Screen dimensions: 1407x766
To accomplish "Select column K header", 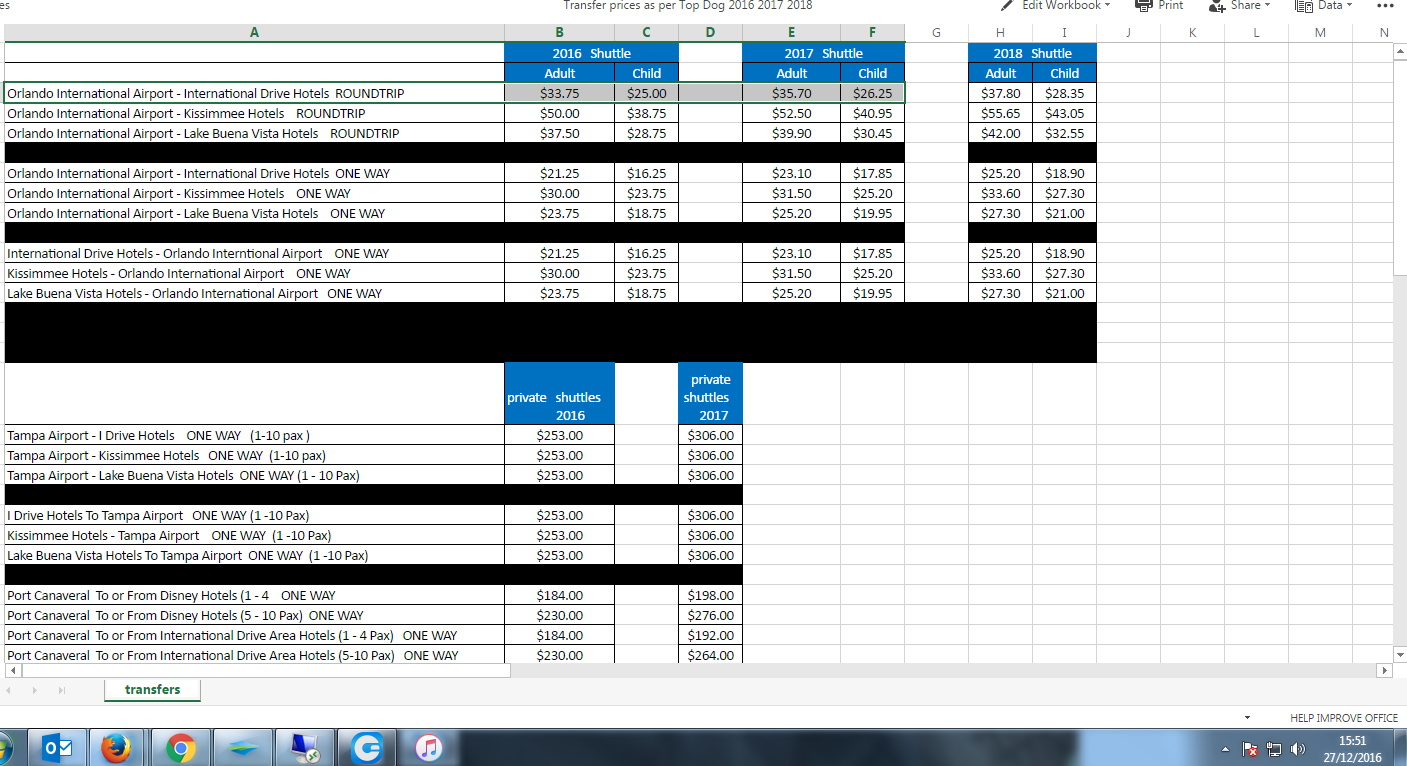I will click(x=1192, y=32).
